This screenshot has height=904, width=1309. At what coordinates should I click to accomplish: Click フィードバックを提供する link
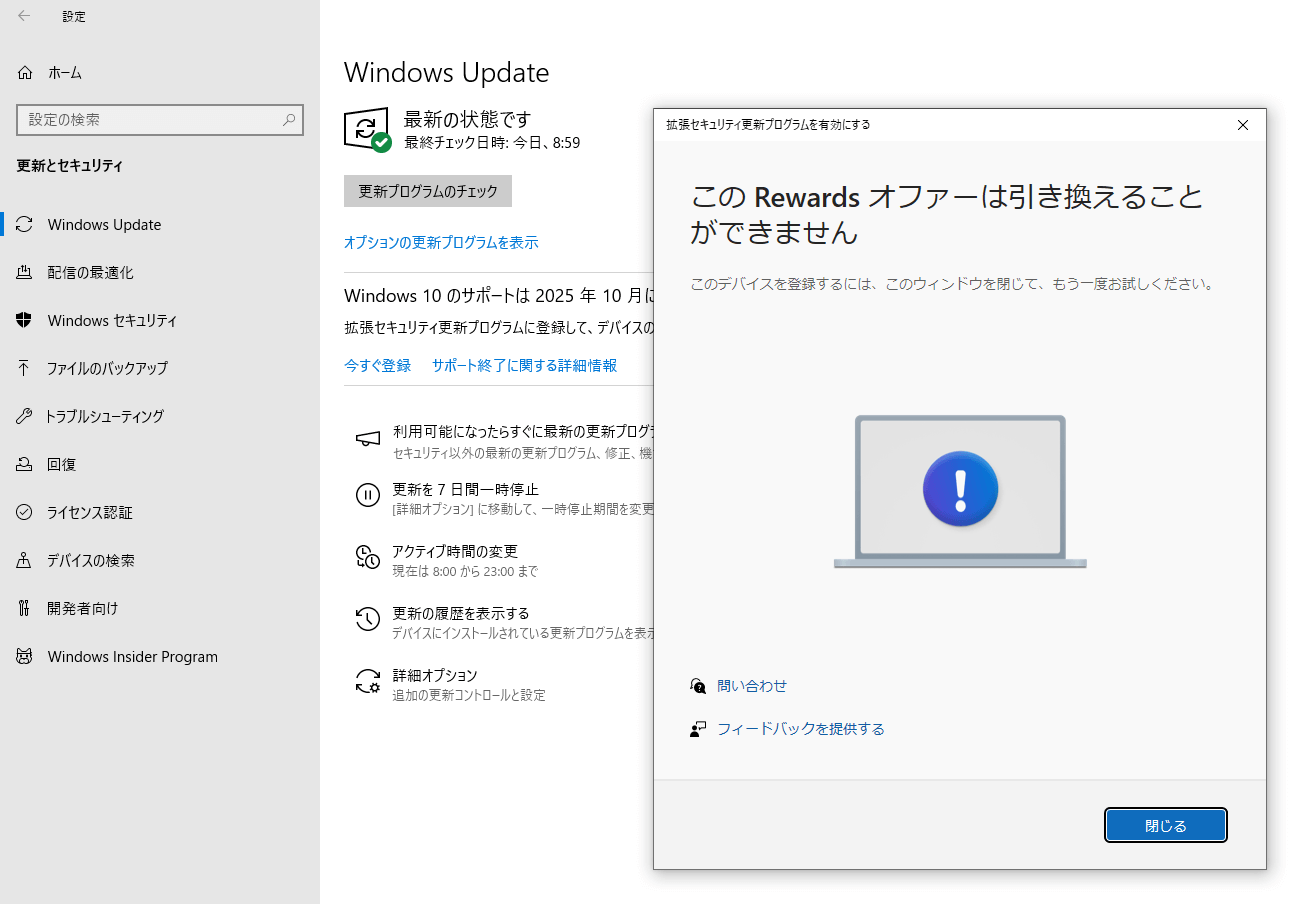[800, 729]
